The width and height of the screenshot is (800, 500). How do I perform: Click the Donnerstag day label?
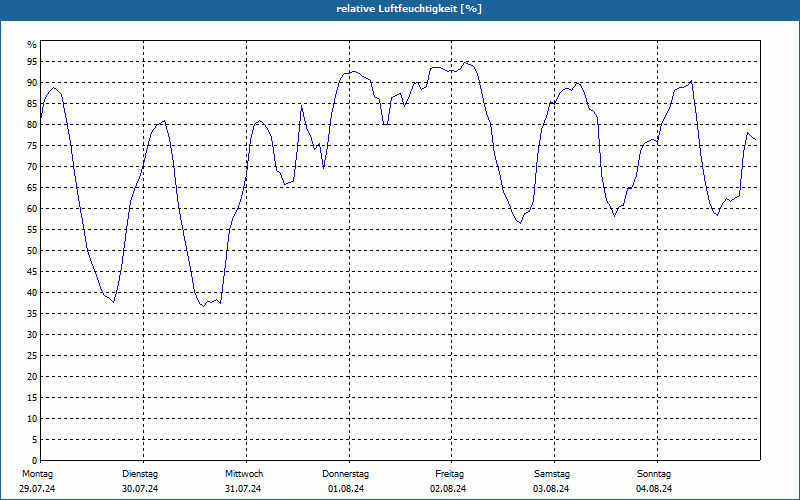(345, 474)
